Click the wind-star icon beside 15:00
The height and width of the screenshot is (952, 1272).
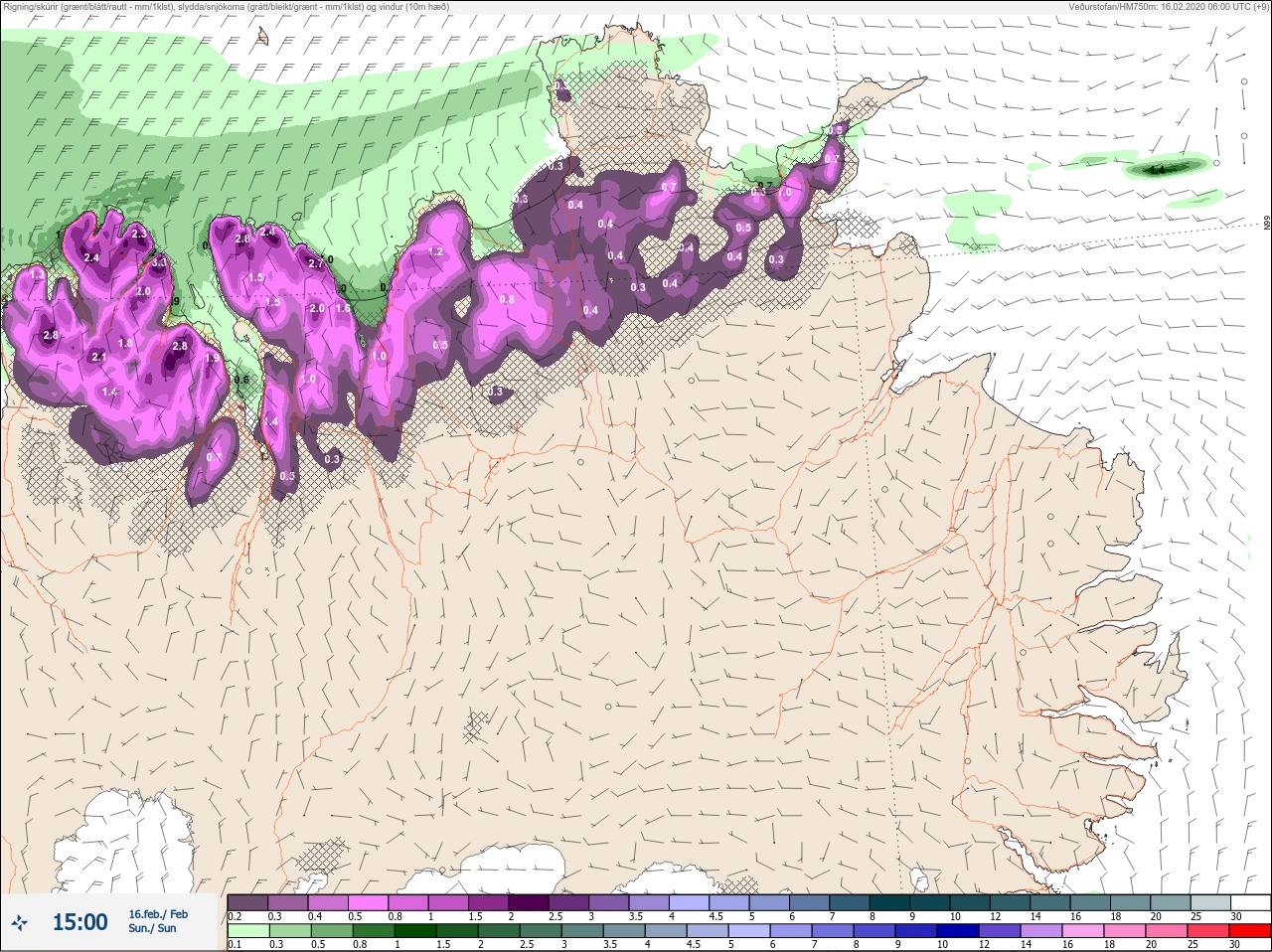coord(20,923)
